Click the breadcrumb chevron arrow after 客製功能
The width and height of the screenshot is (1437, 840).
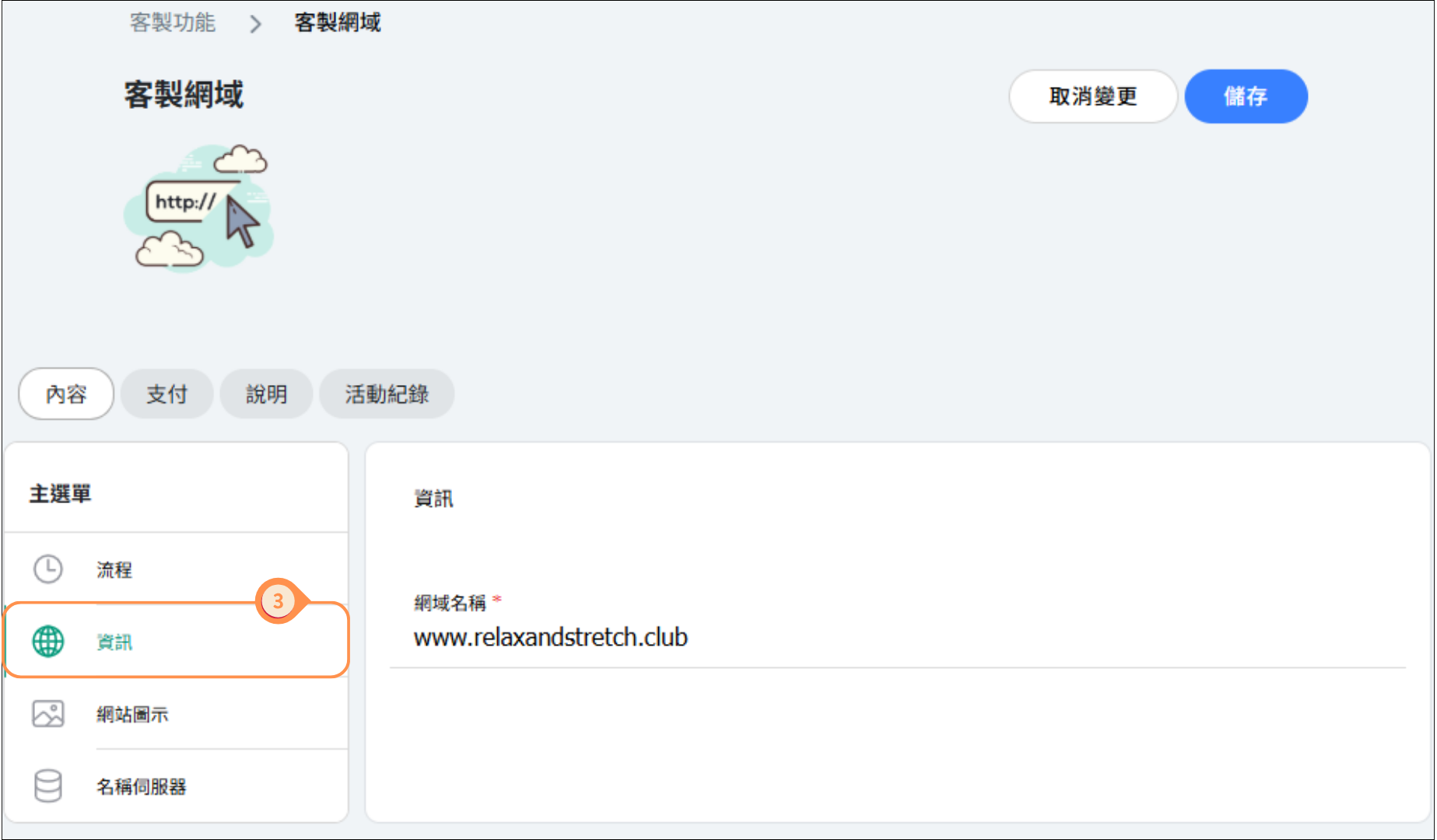pyautogui.click(x=255, y=24)
